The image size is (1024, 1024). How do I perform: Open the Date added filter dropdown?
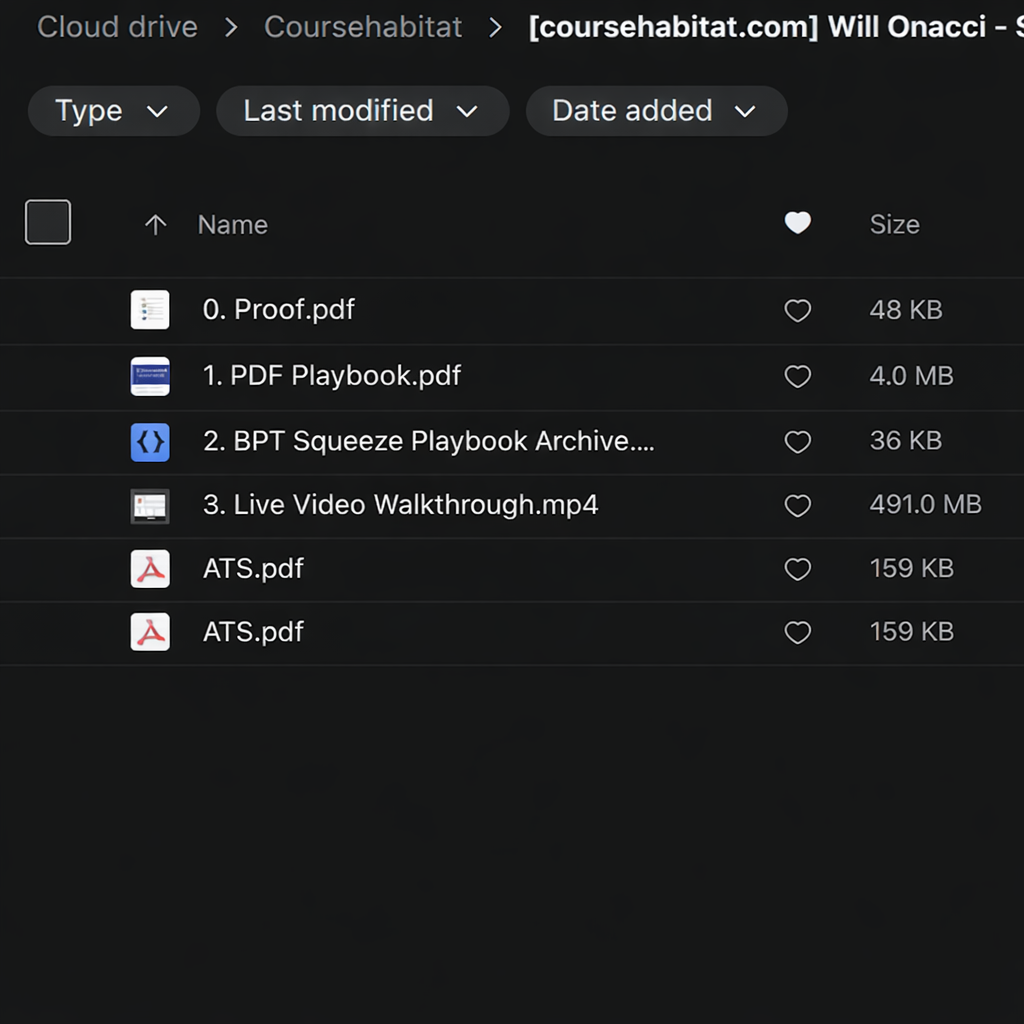pos(656,111)
